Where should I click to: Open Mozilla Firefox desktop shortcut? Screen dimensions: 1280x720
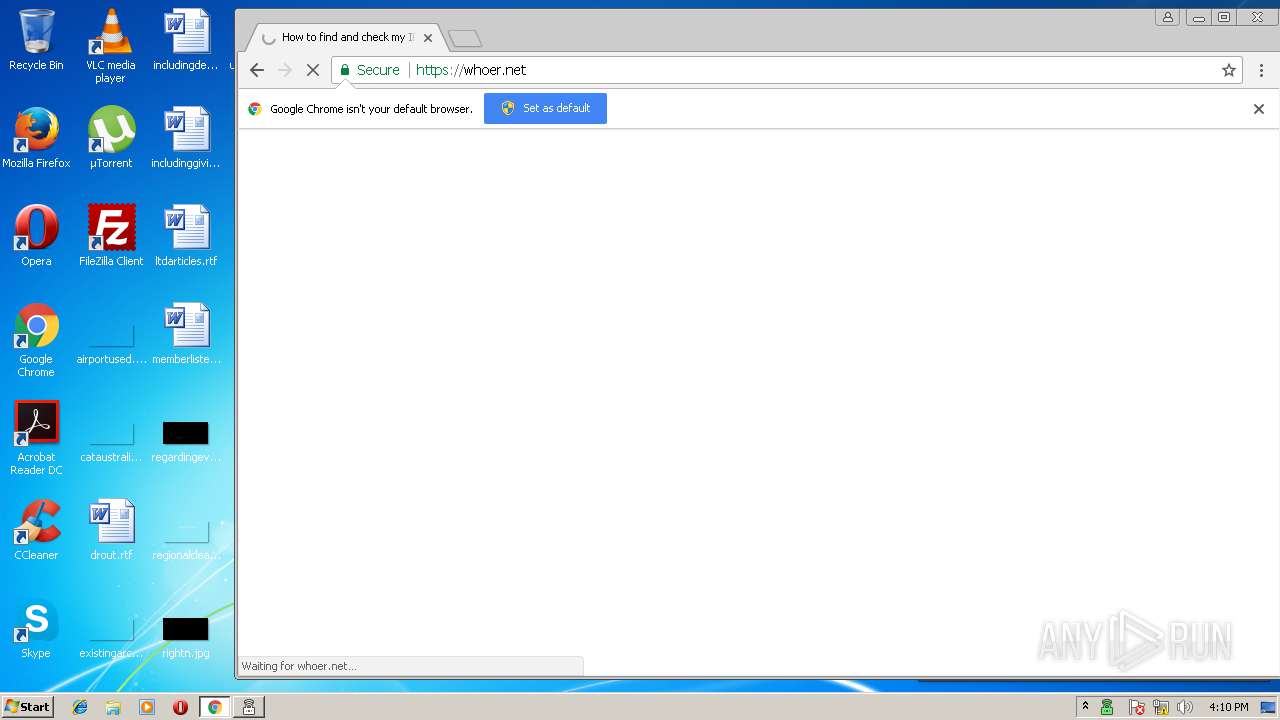(x=36, y=138)
